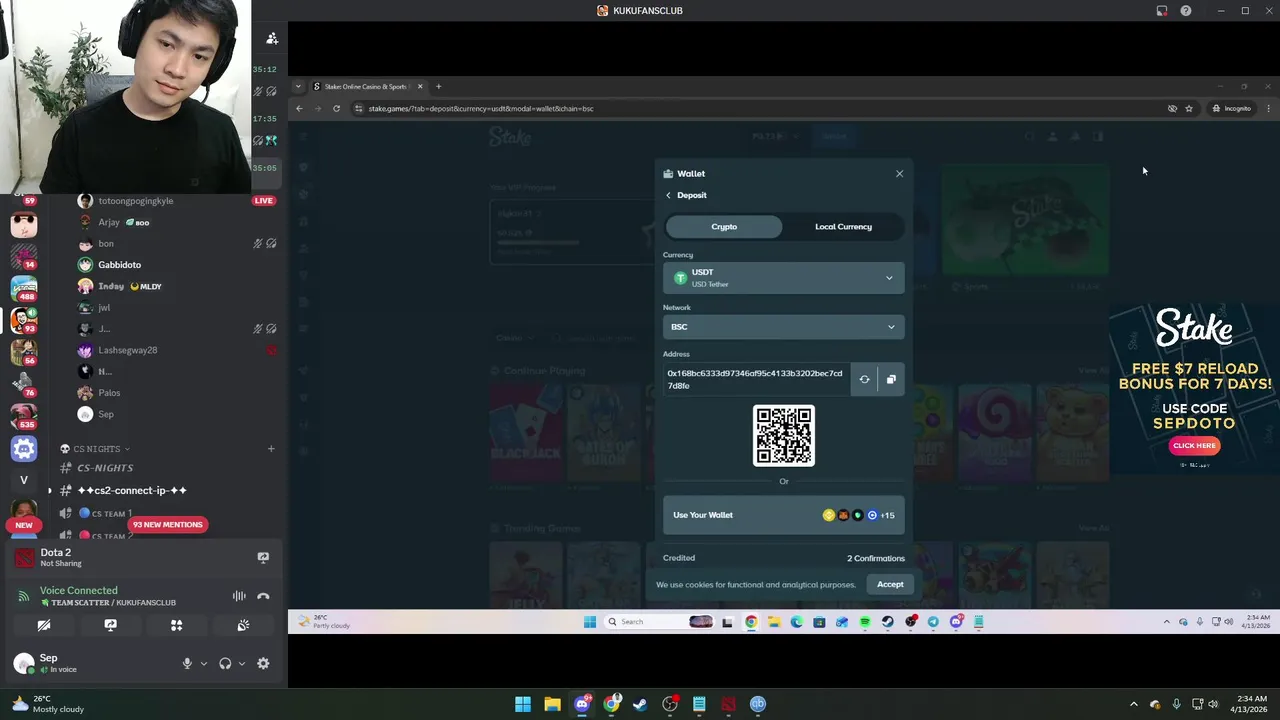This screenshot has height=720, width=1280.
Task: Mute the microphone
Action: [187, 664]
